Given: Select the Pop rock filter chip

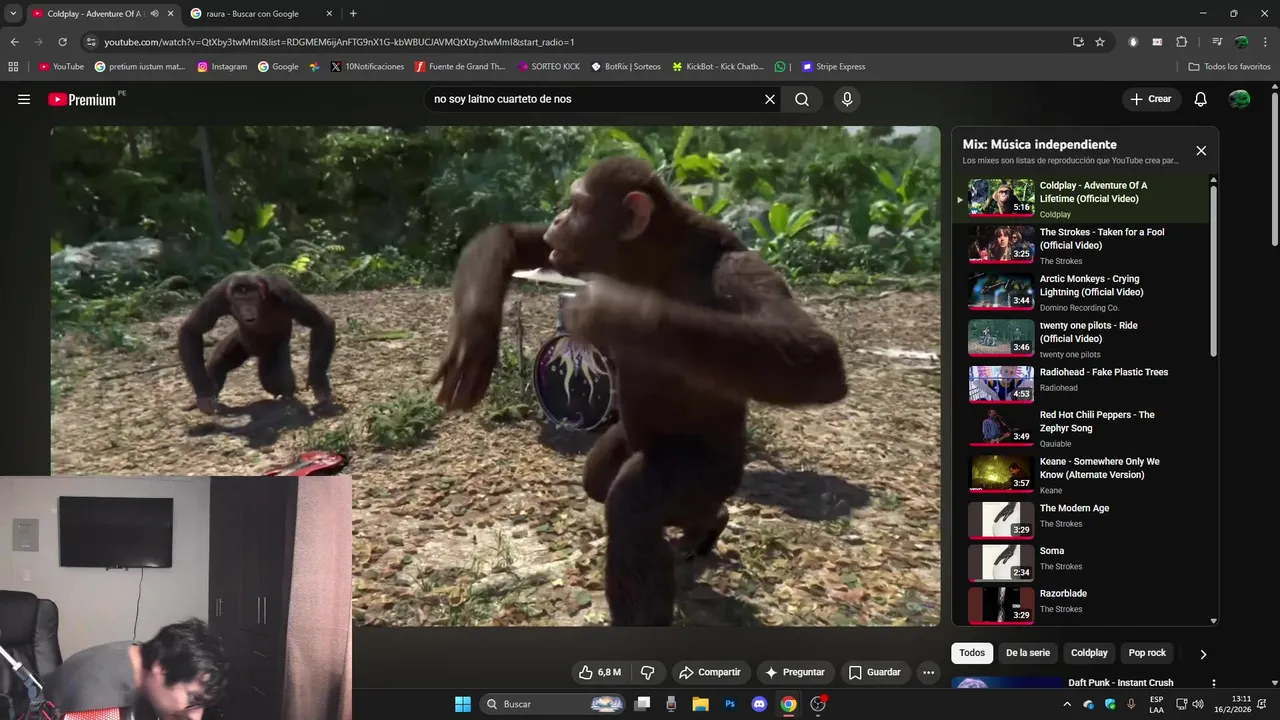Looking at the screenshot, I should [x=1147, y=653].
